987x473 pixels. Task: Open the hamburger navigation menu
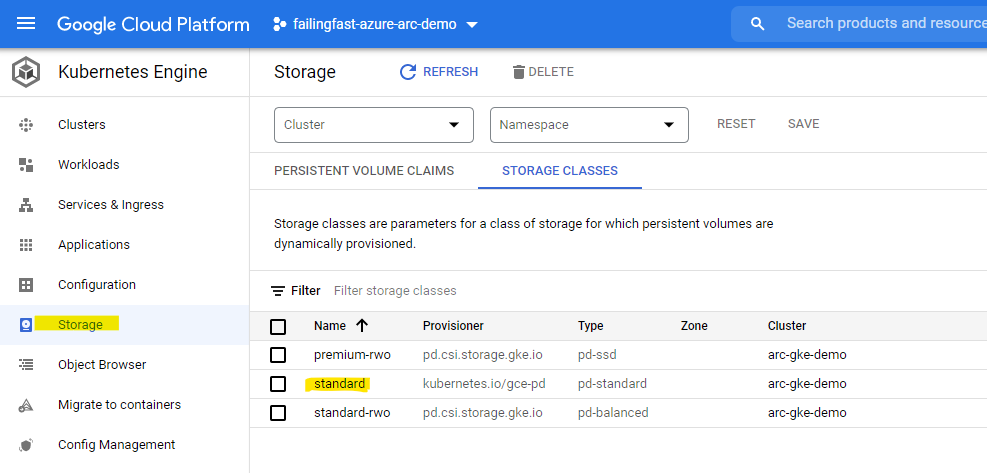(26, 24)
